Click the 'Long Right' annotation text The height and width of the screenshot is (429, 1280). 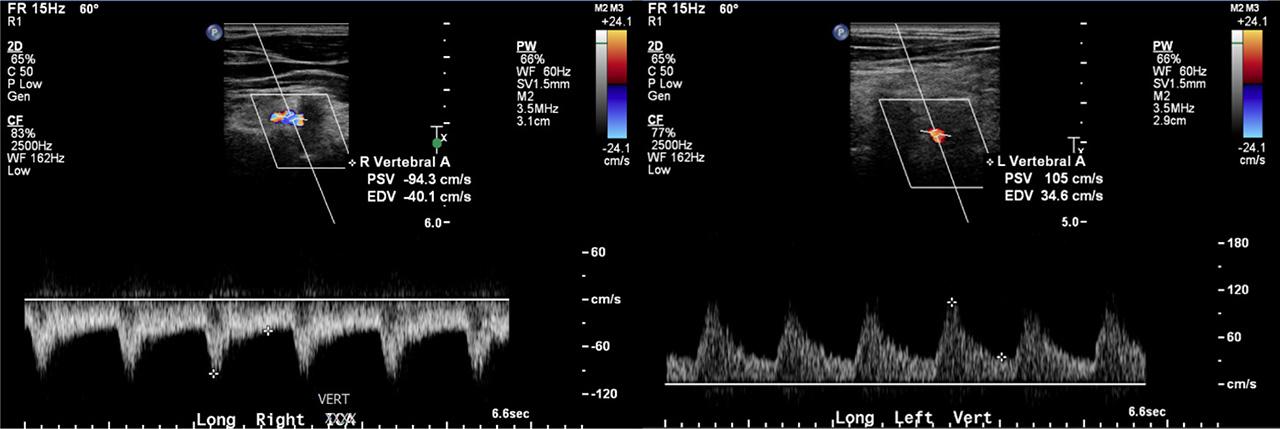point(250,419)
